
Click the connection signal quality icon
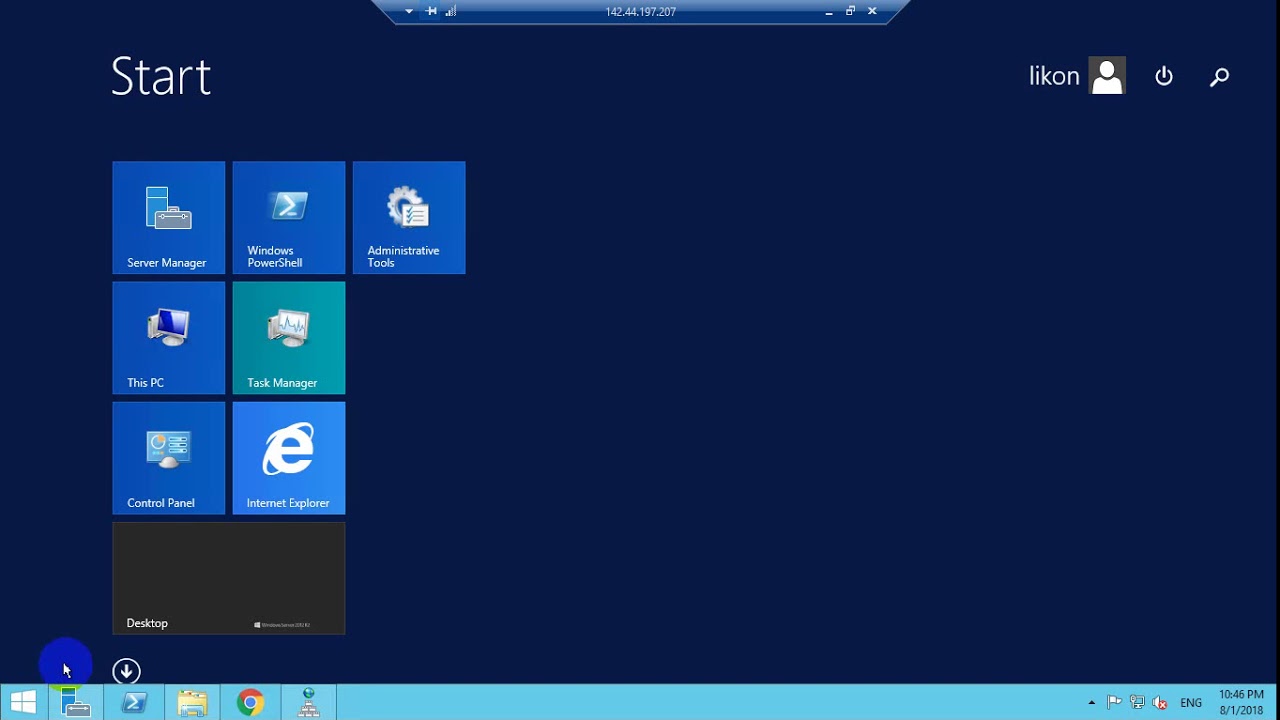[451, 11]
